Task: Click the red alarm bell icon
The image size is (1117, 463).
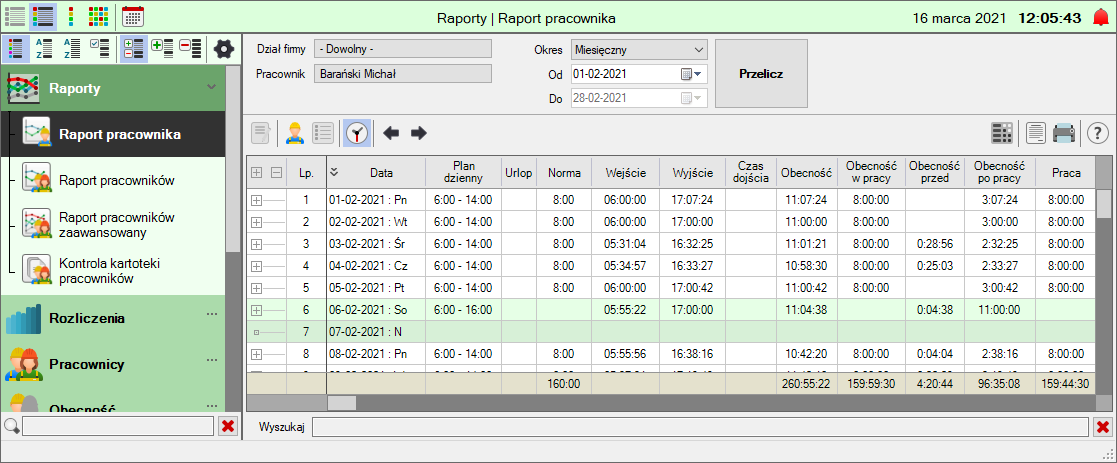Action: click(1101, 17)
